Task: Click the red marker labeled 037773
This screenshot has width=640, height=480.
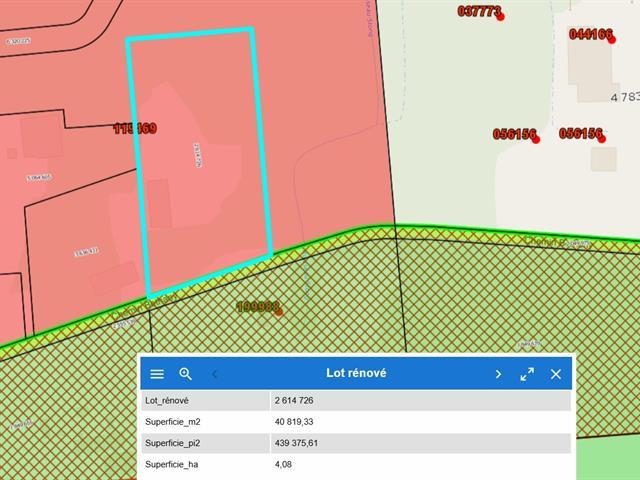Action: (x=500, y=17)
